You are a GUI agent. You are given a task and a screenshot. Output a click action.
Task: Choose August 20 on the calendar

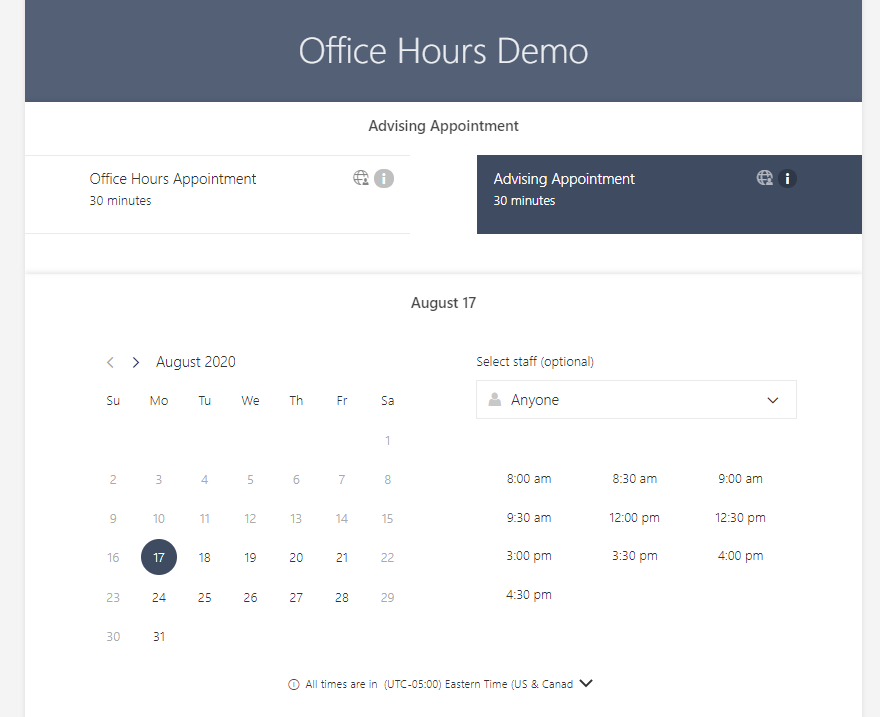coord(296,558)
